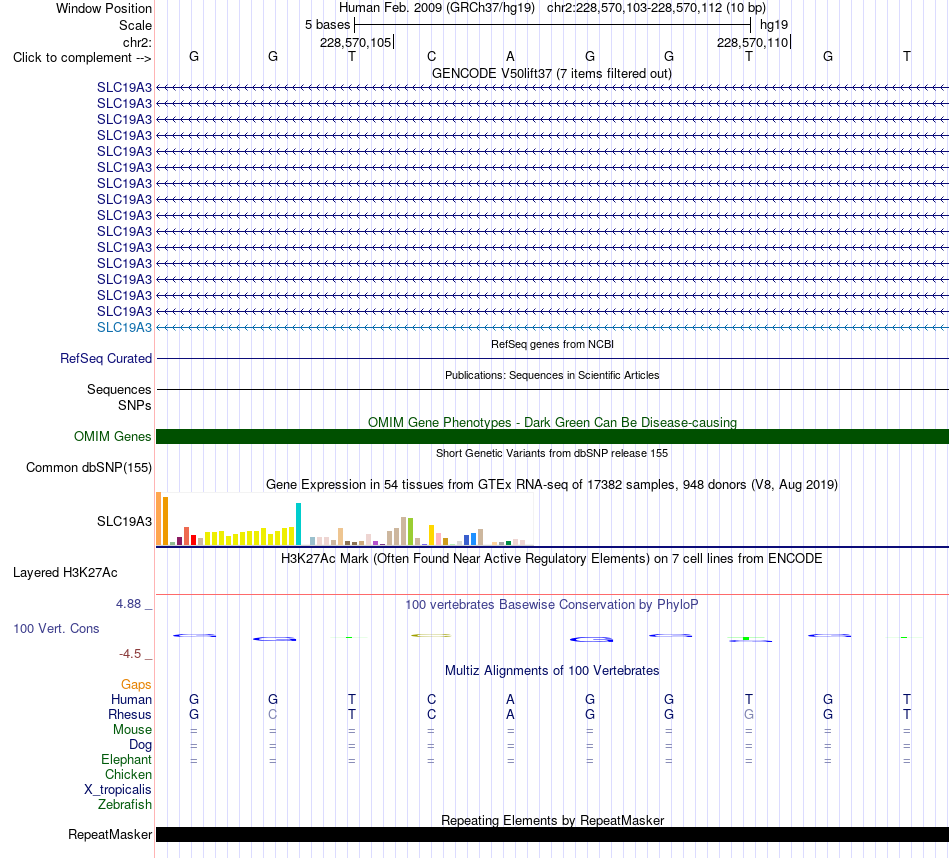
Task: Click the 4.88 PhyloP upper scale value
Action: click(128, 604)
